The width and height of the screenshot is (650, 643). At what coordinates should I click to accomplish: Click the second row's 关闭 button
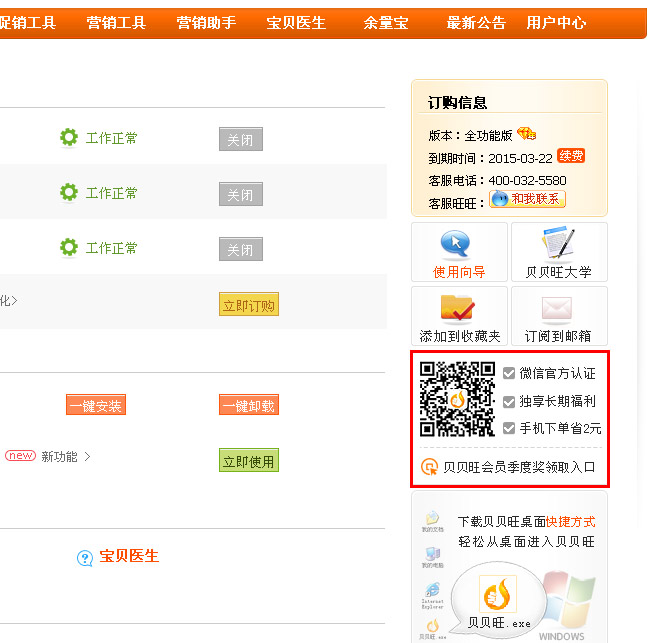pyautogui.click(x=241, y=194)
